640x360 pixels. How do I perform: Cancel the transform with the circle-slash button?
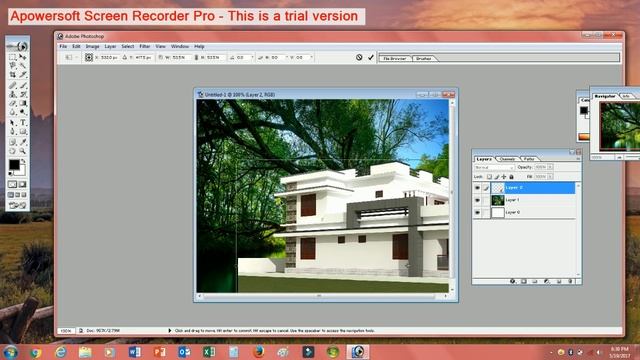(x=359, y=58)
